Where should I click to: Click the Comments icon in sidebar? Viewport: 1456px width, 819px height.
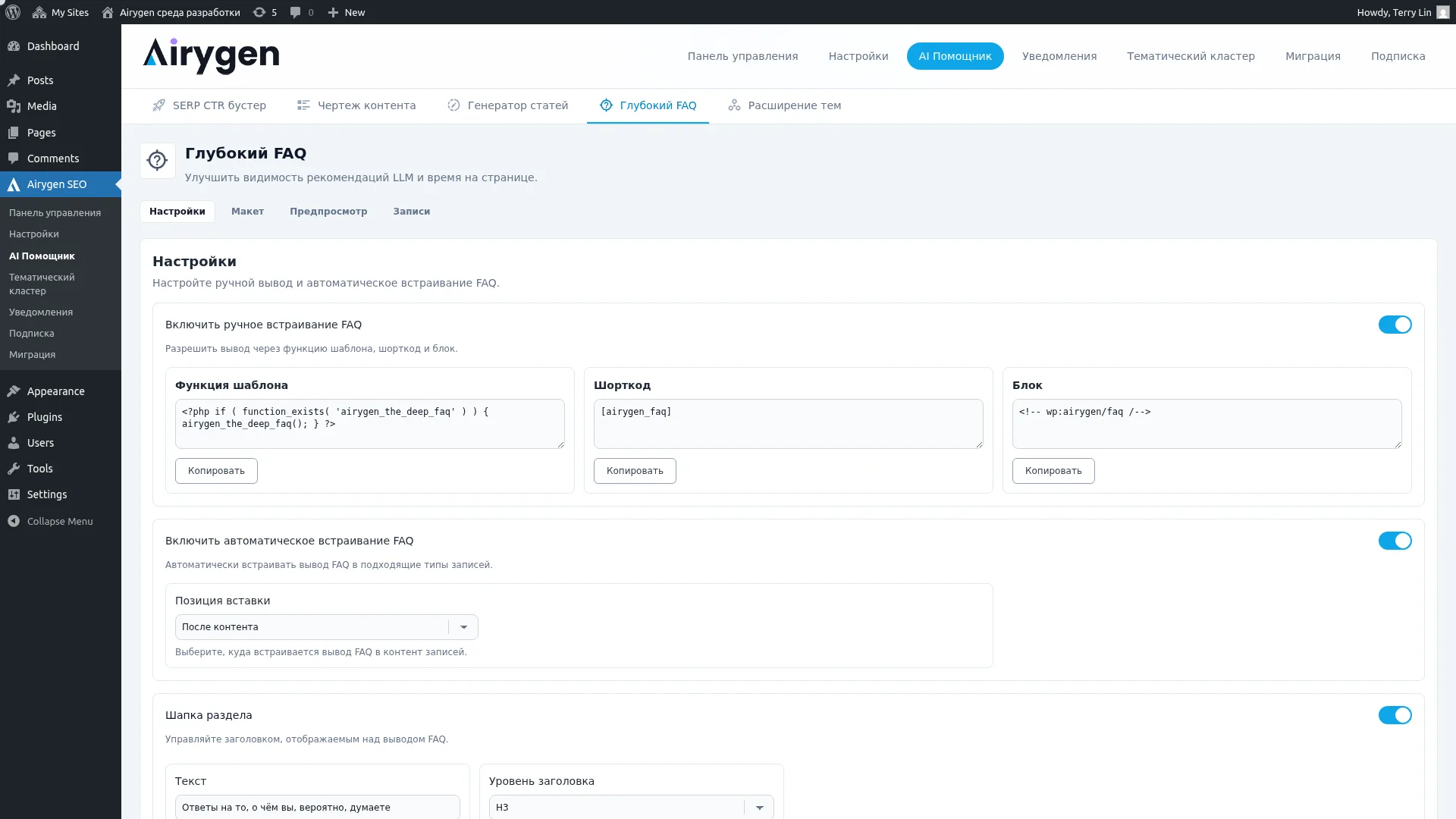click(x=14, y=158)
